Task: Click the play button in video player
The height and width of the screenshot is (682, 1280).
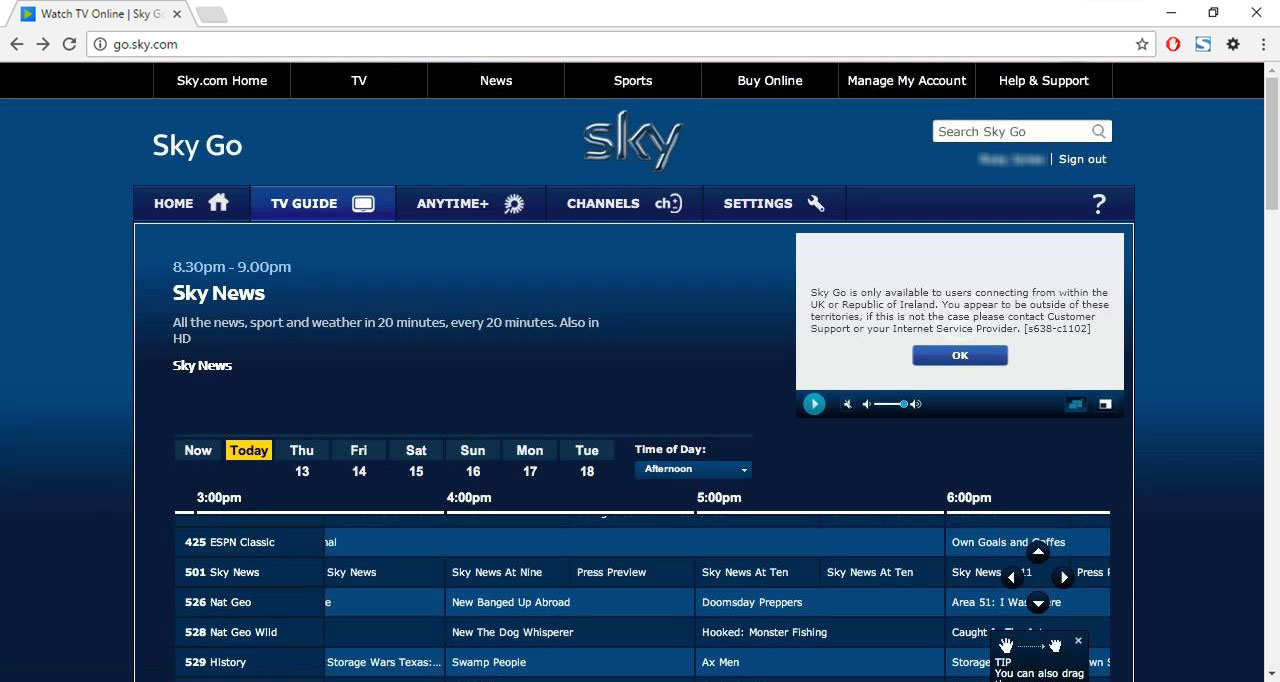Action: [x=814, y=404]
